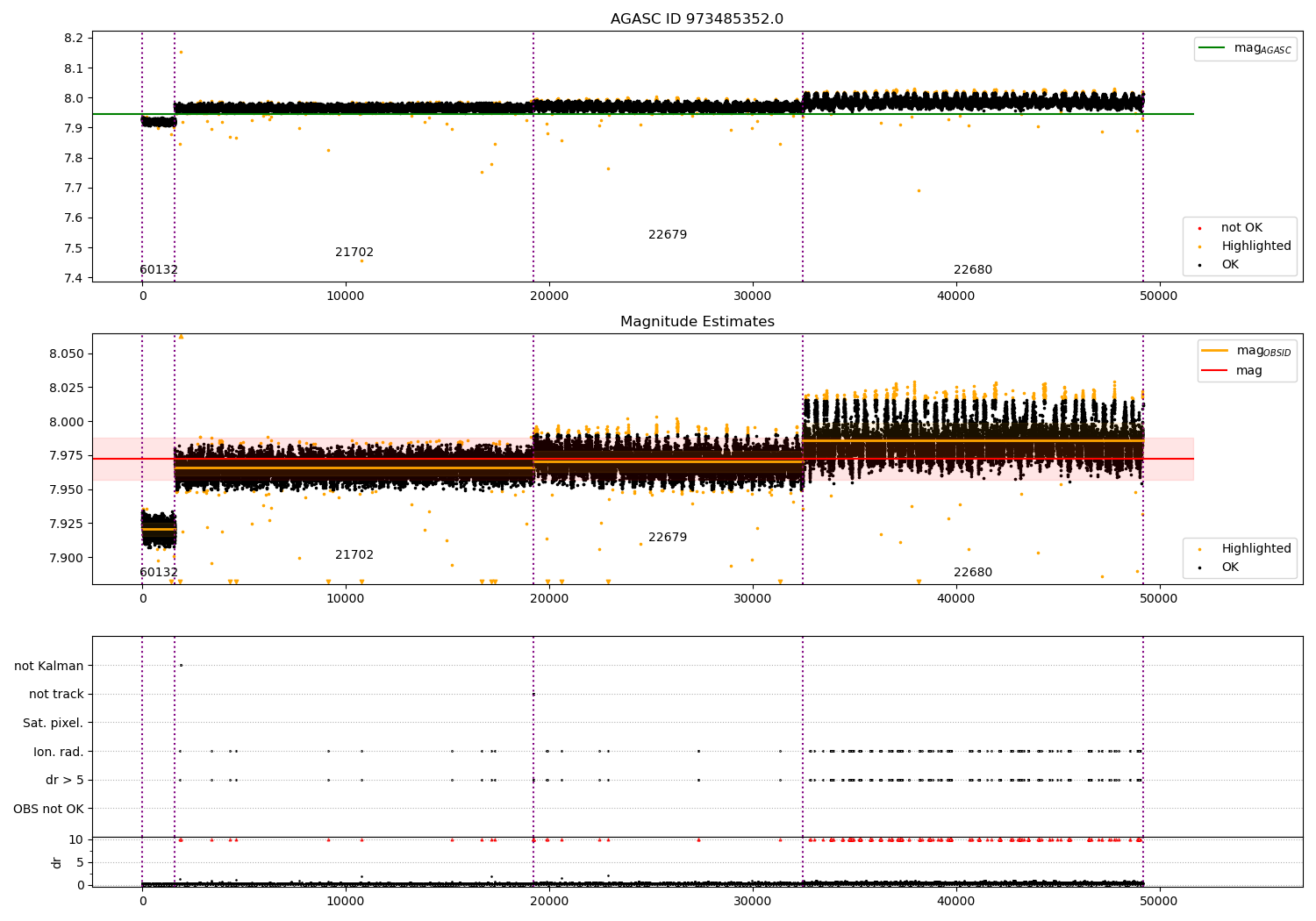Click y-axis tick 7.900
This screenshot has width=1316, height=921.
pyautogui.click(x=67, y=558)
